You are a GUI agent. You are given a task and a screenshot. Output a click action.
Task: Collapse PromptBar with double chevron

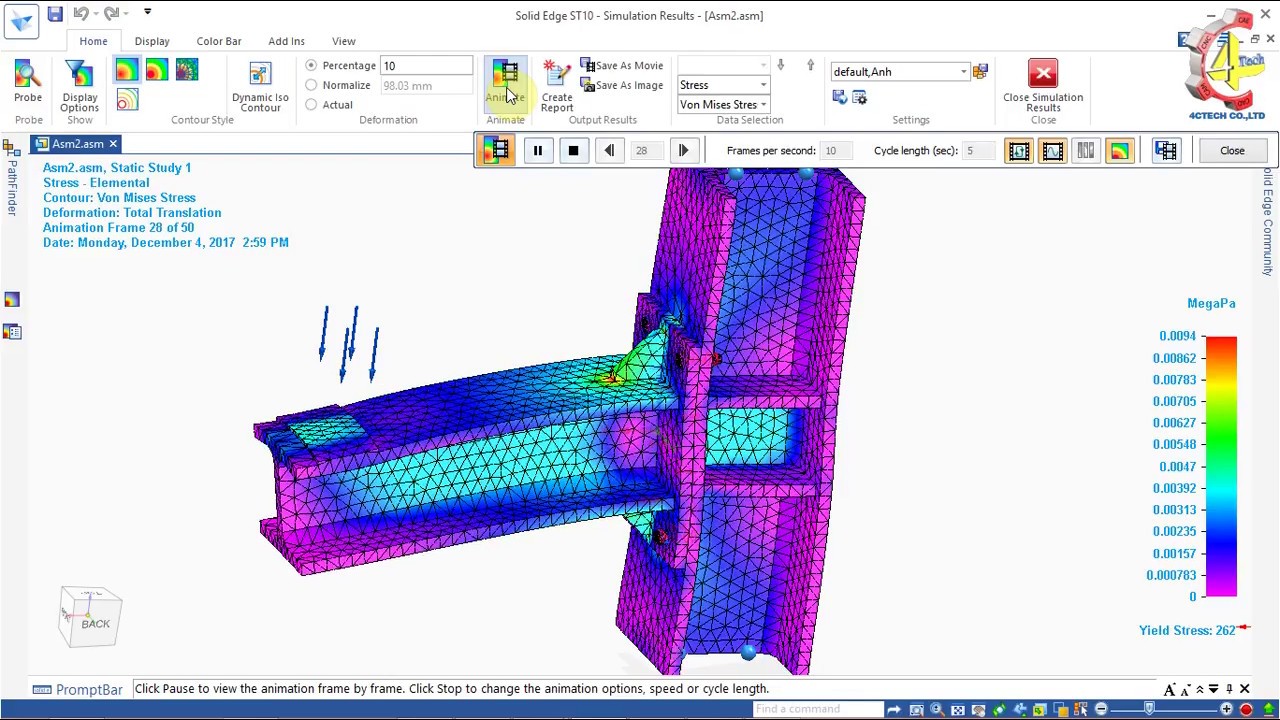coord(1200,689)
